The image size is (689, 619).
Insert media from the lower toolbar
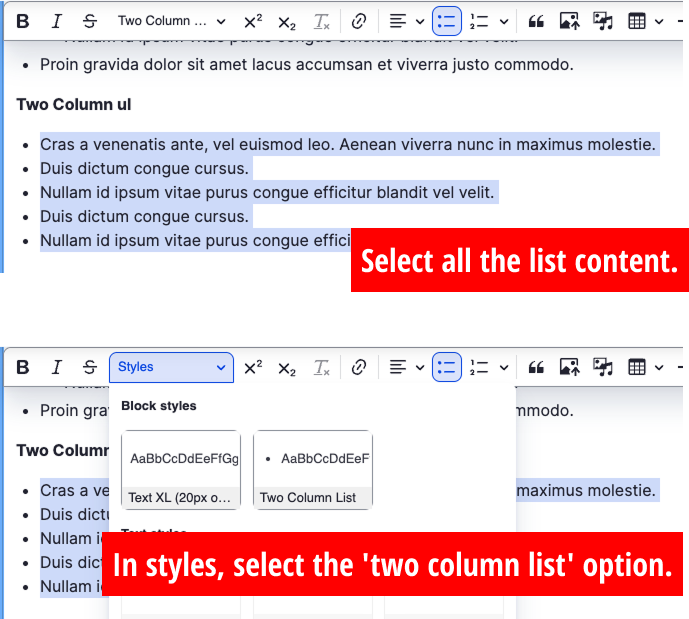603,367
